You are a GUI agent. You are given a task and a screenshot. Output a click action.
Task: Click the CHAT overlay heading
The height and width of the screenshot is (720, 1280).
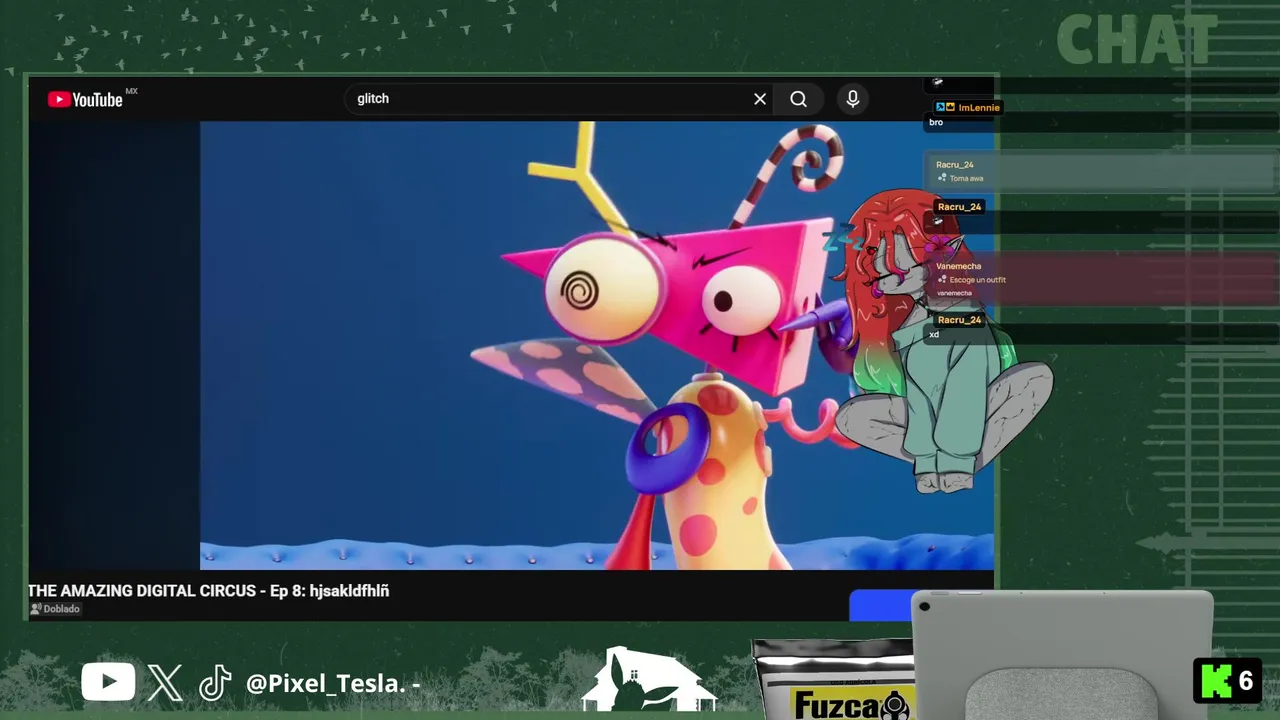pos(1136,41)
